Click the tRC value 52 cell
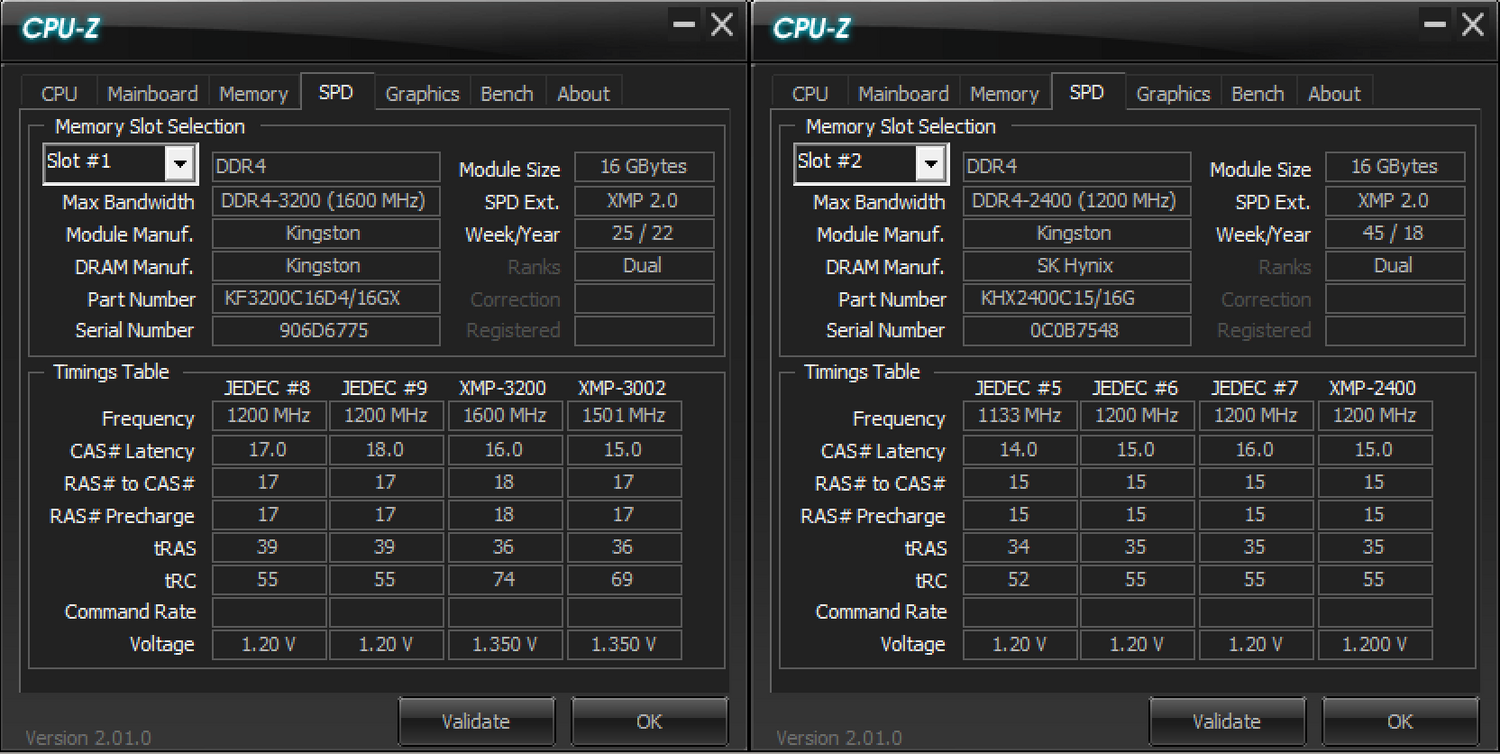The image size is (1500, 754). tap(1019, 580)
